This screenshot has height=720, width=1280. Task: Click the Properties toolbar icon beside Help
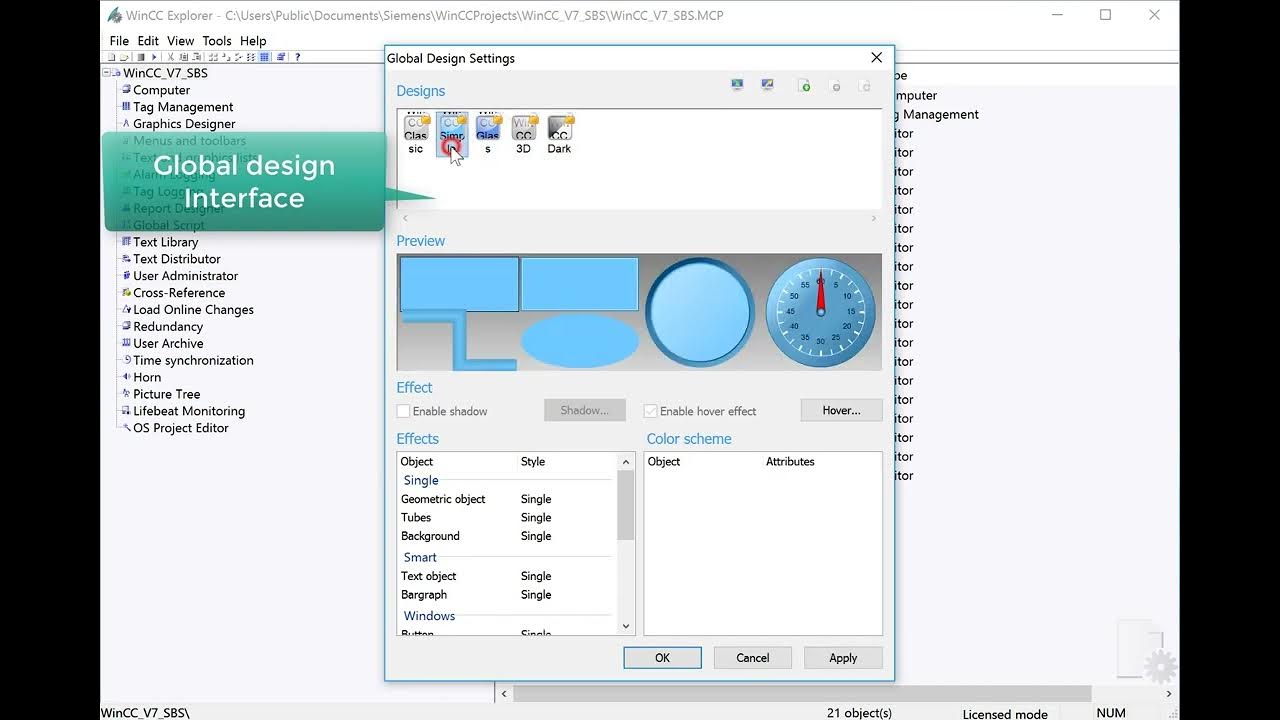(x=281, y=57)
